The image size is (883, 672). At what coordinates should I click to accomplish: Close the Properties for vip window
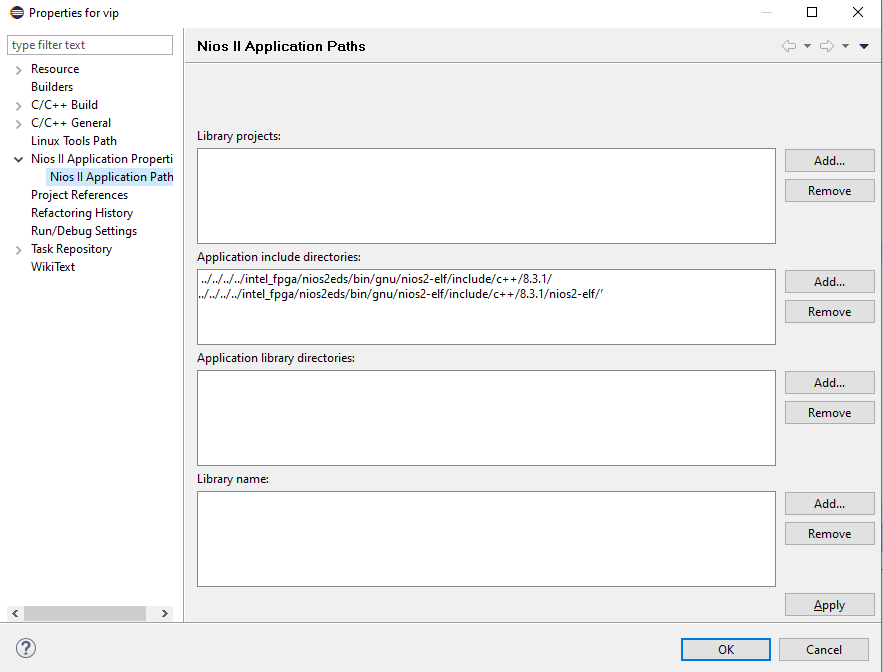[x=858, y=12]
